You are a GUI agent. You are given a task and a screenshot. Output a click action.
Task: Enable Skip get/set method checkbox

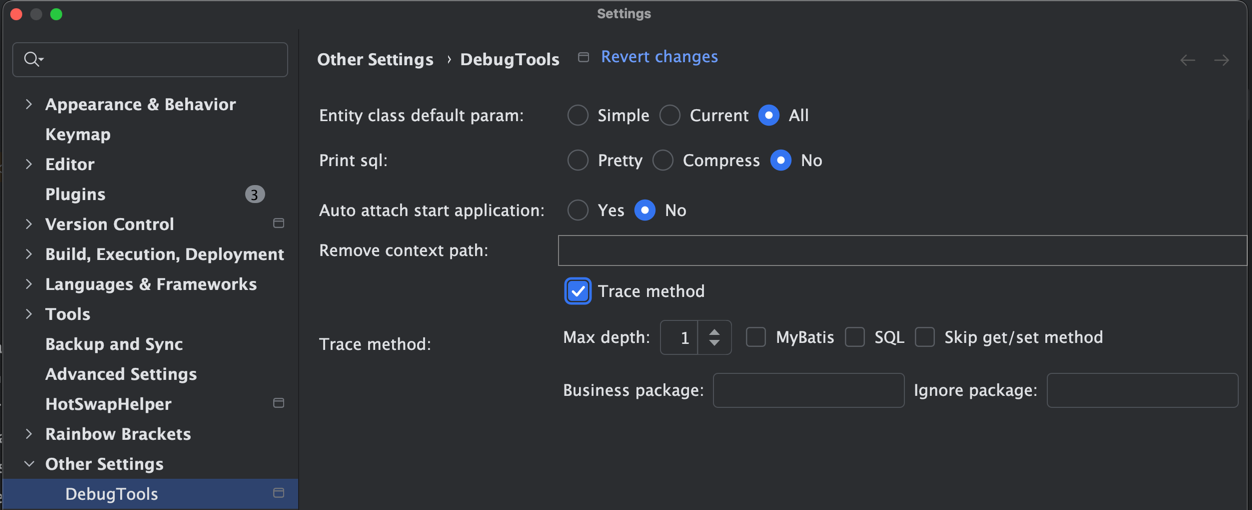925,337
